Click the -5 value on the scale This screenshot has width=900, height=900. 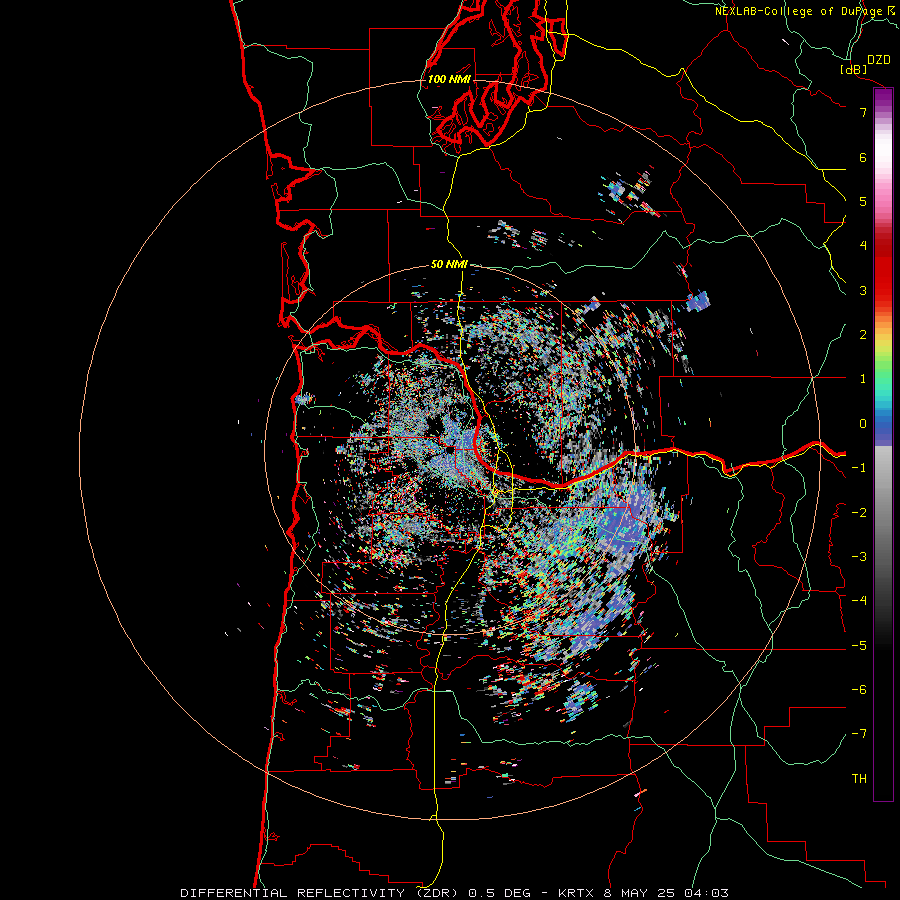[859, 645]
